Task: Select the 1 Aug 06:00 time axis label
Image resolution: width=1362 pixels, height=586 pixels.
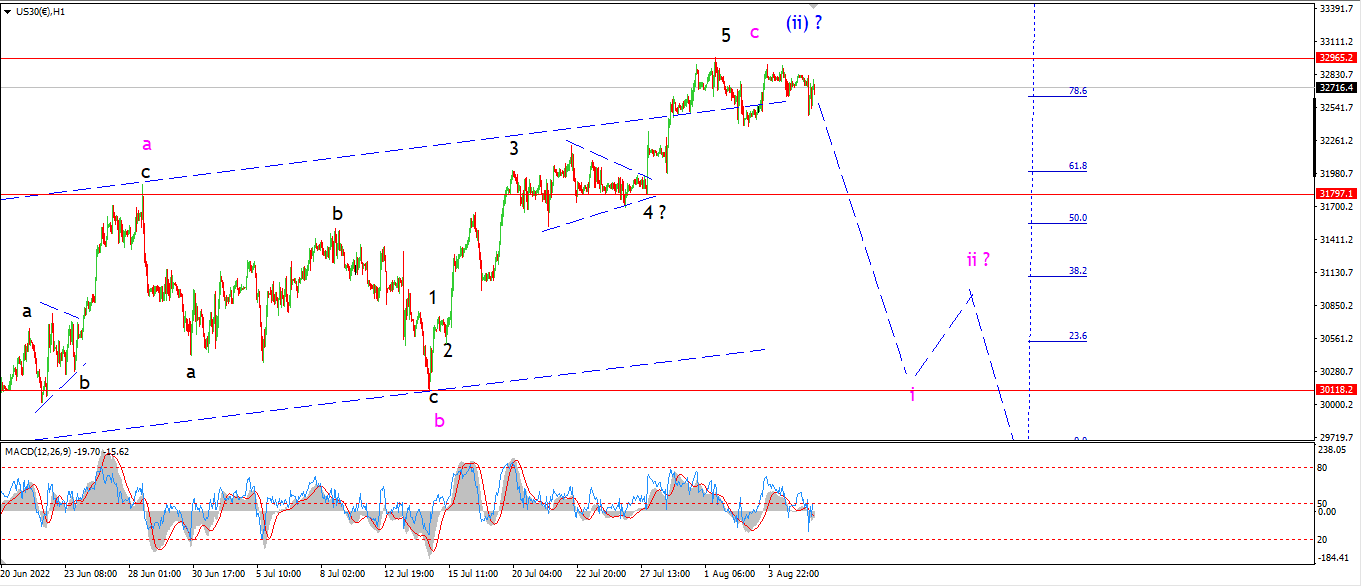Action: click(x=728, y=574)
